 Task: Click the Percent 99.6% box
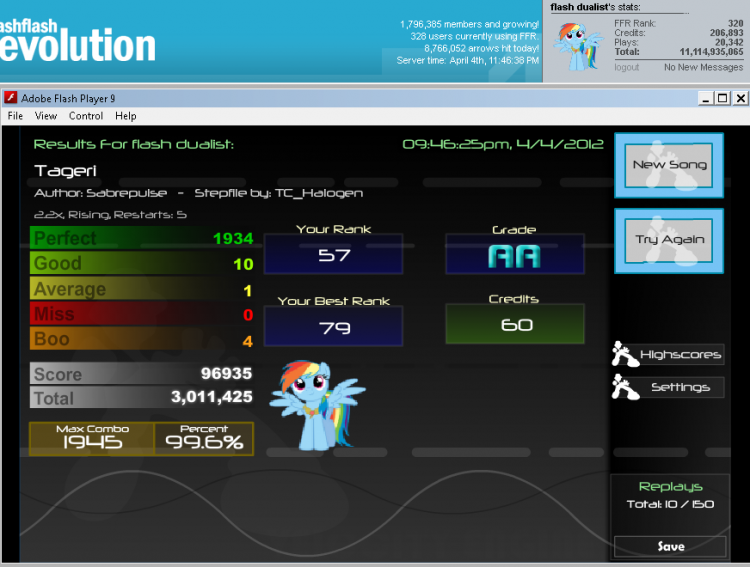tap(204, 438)
